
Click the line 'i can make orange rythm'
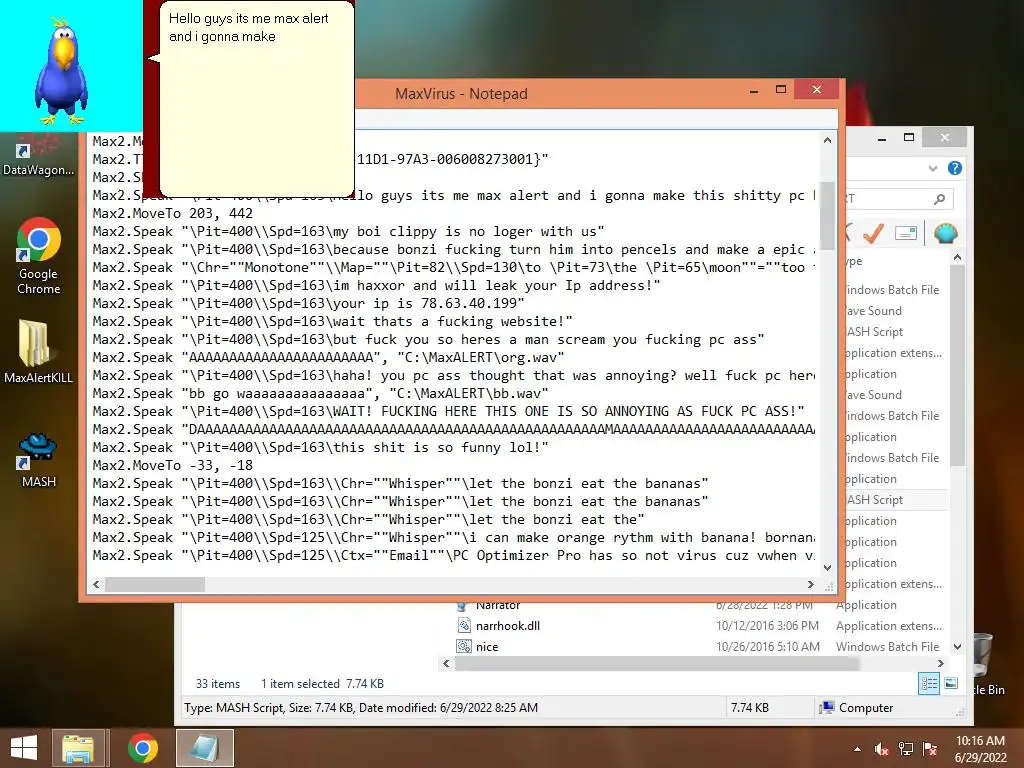coord(454,537)
